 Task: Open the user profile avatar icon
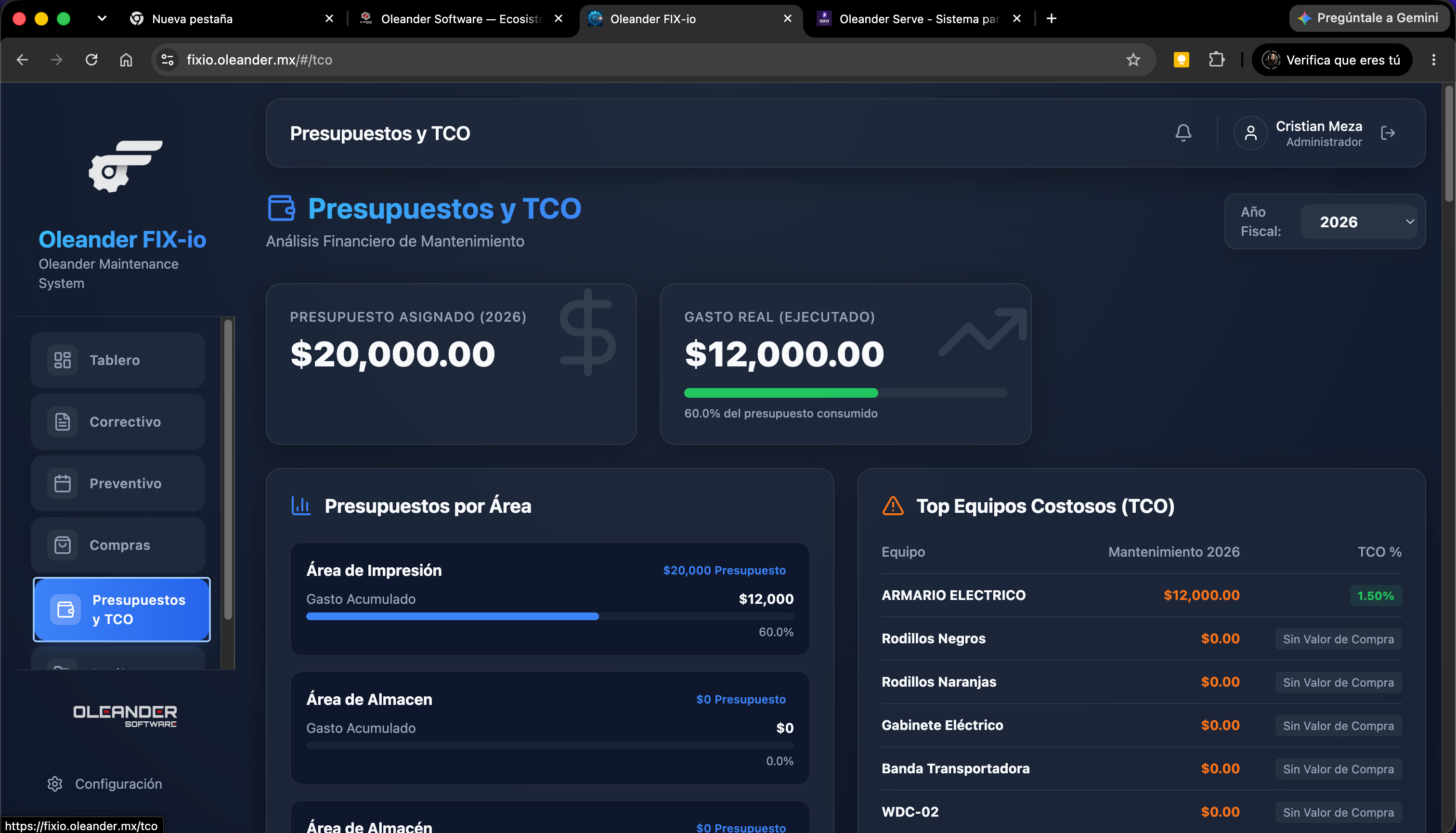coord(1250,133)
